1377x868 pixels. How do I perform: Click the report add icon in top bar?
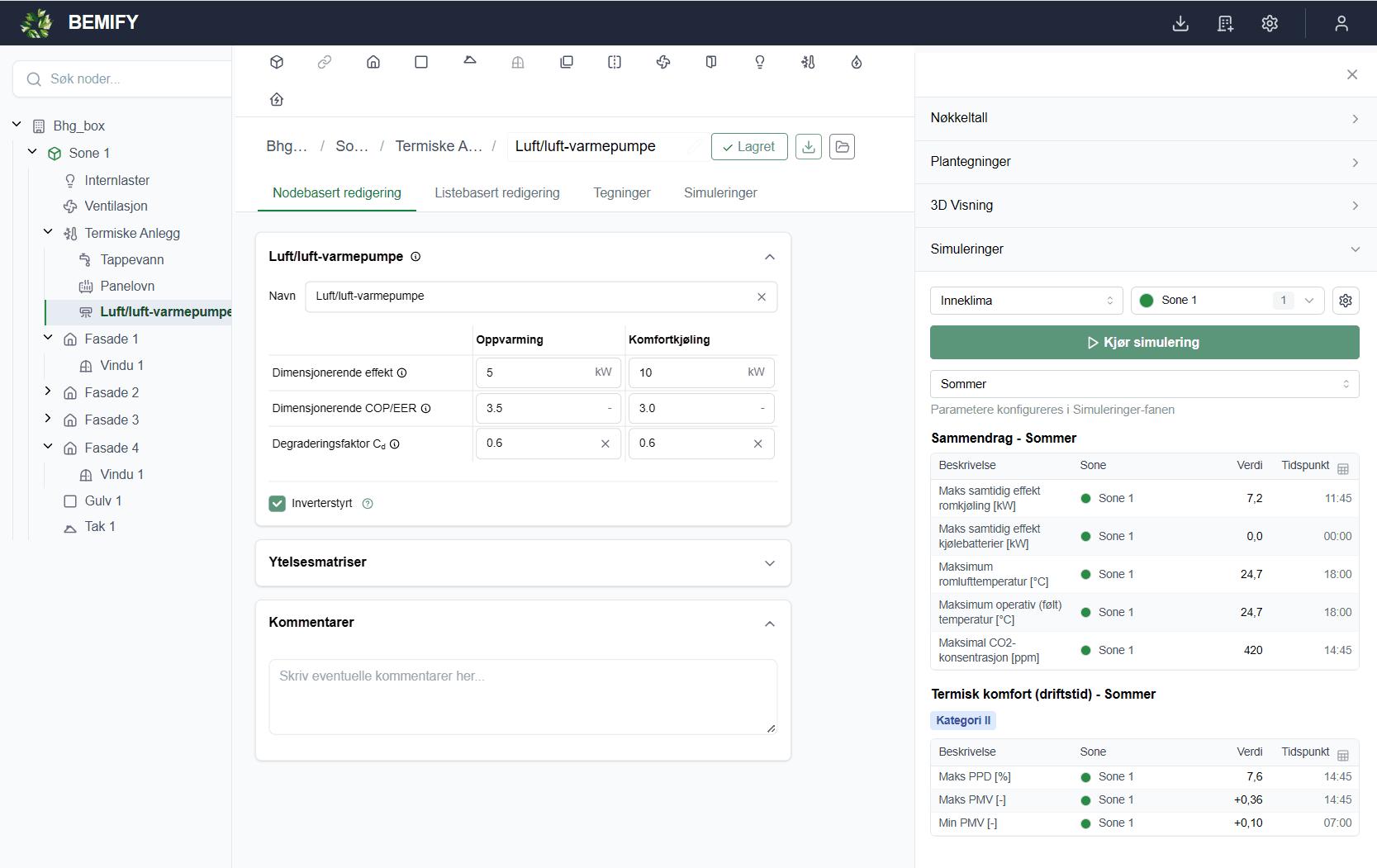(1225, 23)
